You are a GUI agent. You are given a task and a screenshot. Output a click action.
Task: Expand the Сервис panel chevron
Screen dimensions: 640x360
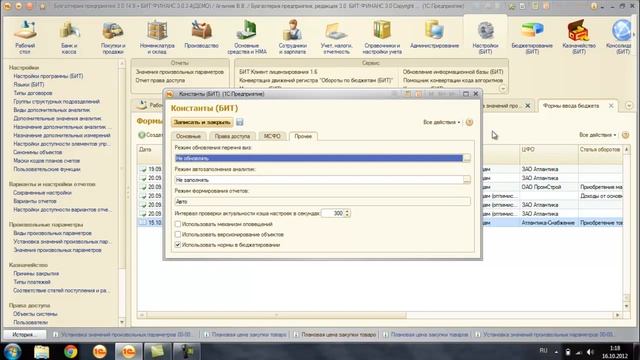pos(502,88)
